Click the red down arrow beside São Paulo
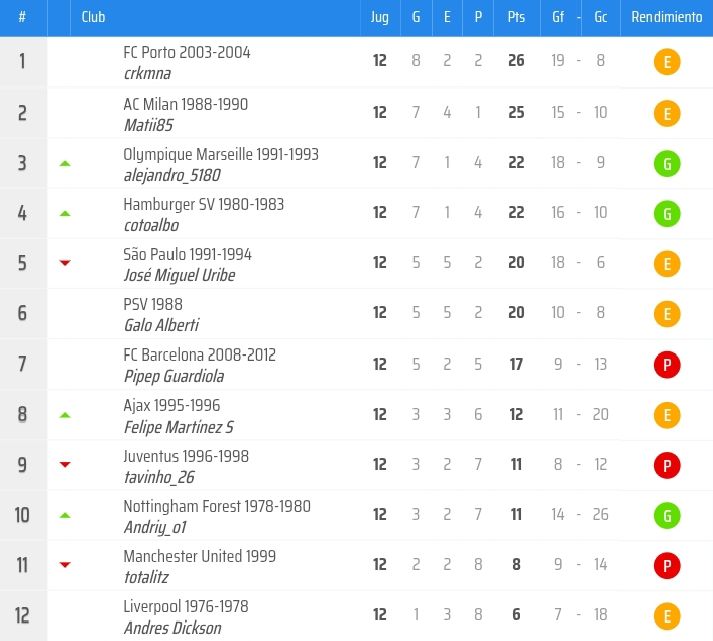This screenshot has height=641, width=713. [65, 263]
